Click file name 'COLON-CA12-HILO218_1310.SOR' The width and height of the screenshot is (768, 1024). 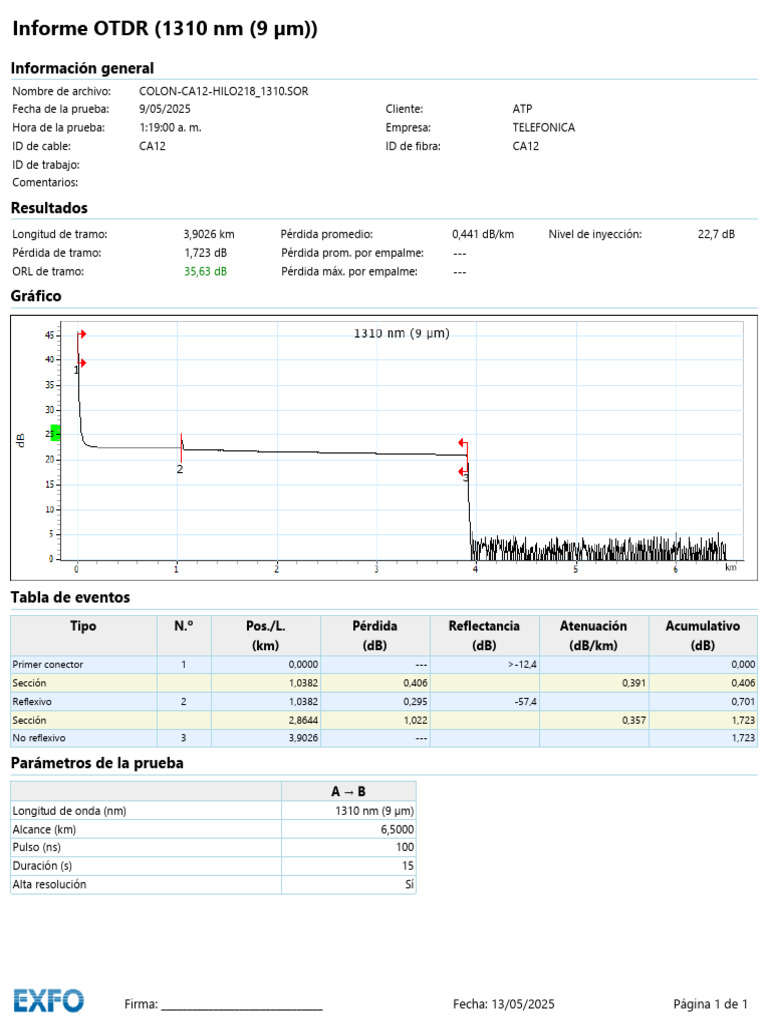coord(223,91)
